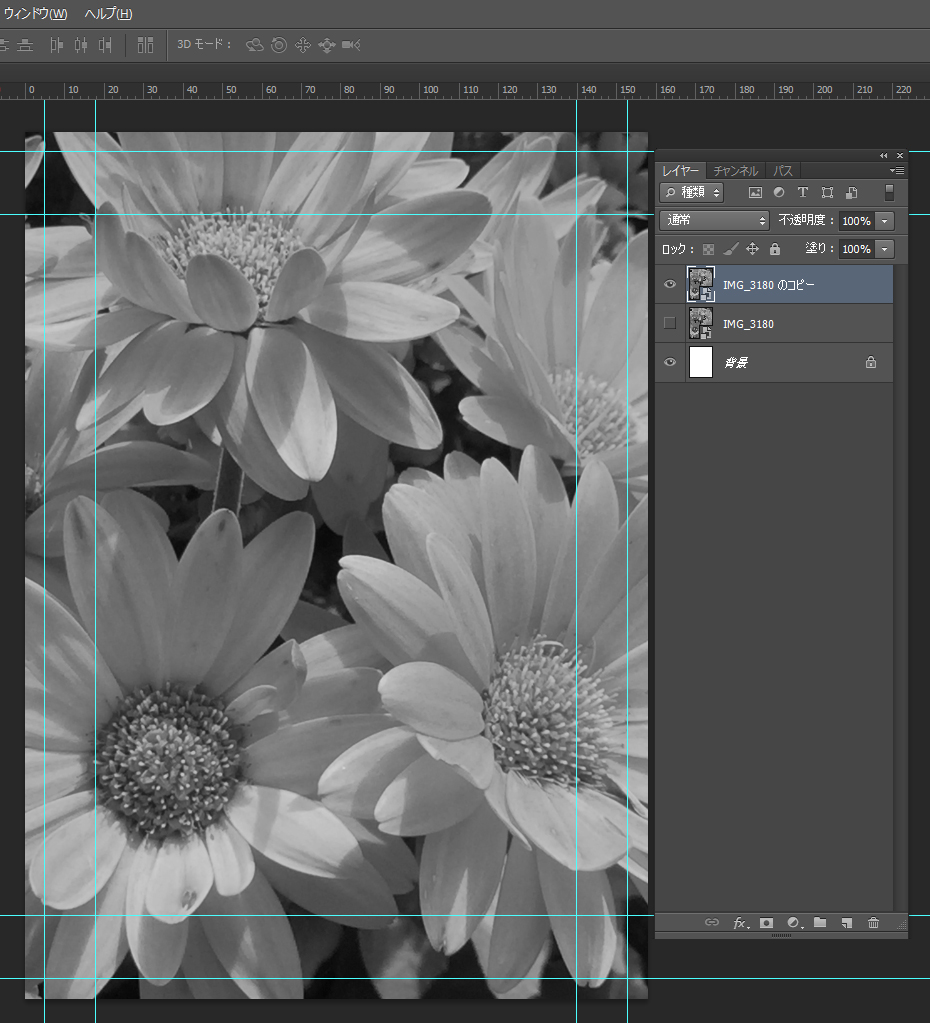Create a new layer group folder

[x=820, y=923]
